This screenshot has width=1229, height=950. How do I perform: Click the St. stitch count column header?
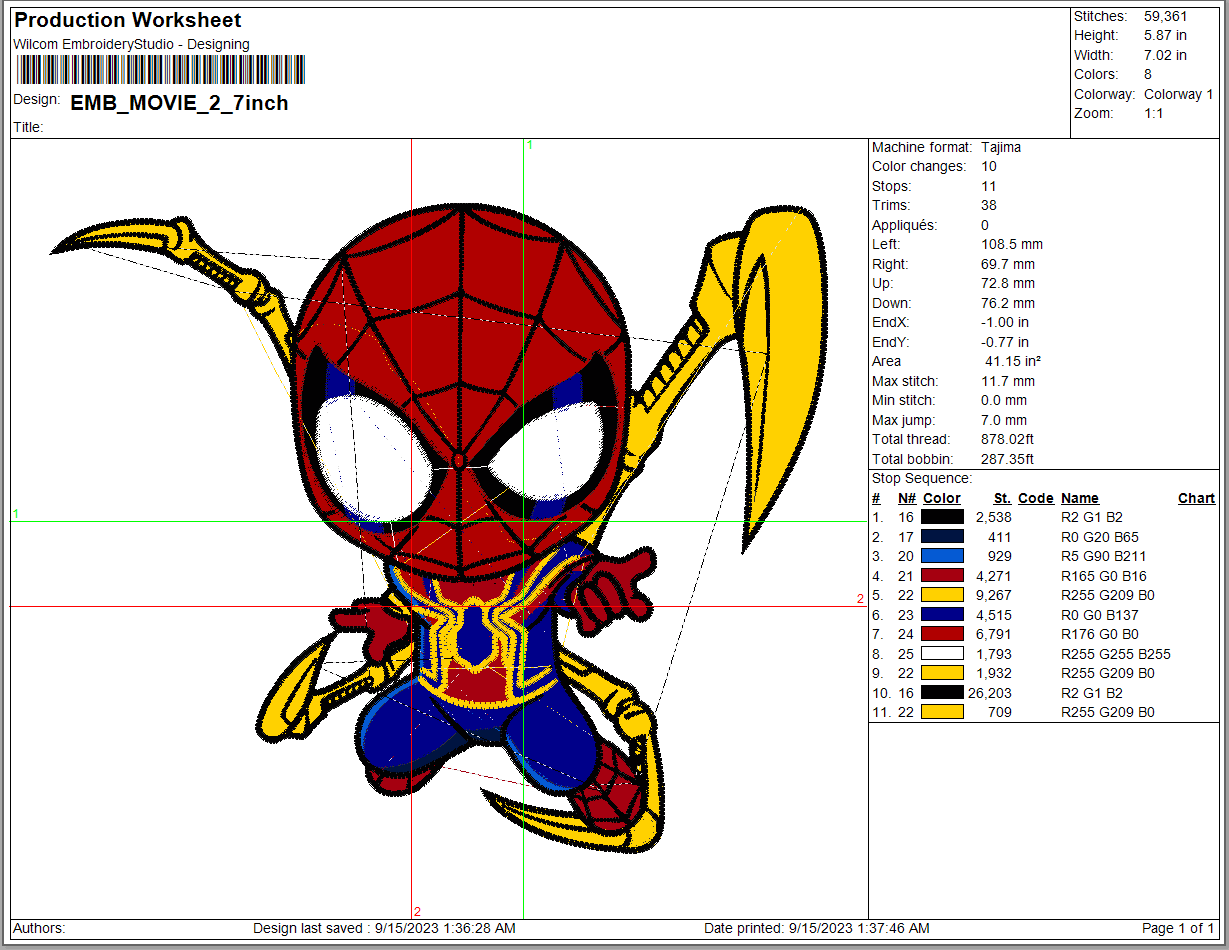[x=1001, y=498]
